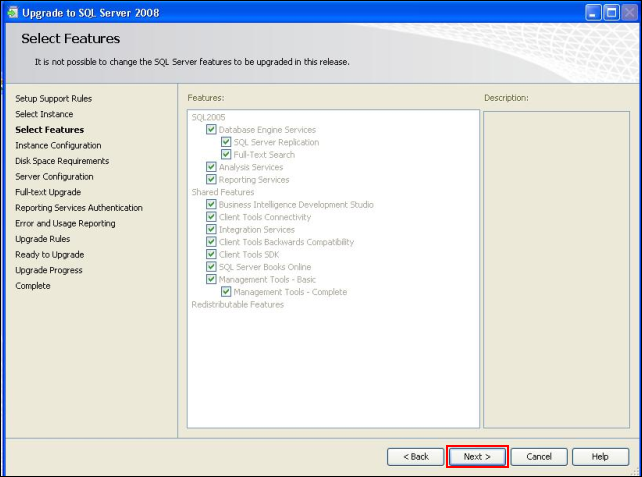Image resolution: width=642 pixels, height=477 pixels.
Task: Toggle Reporting Services checkbox
Action: tap(211, 179)
